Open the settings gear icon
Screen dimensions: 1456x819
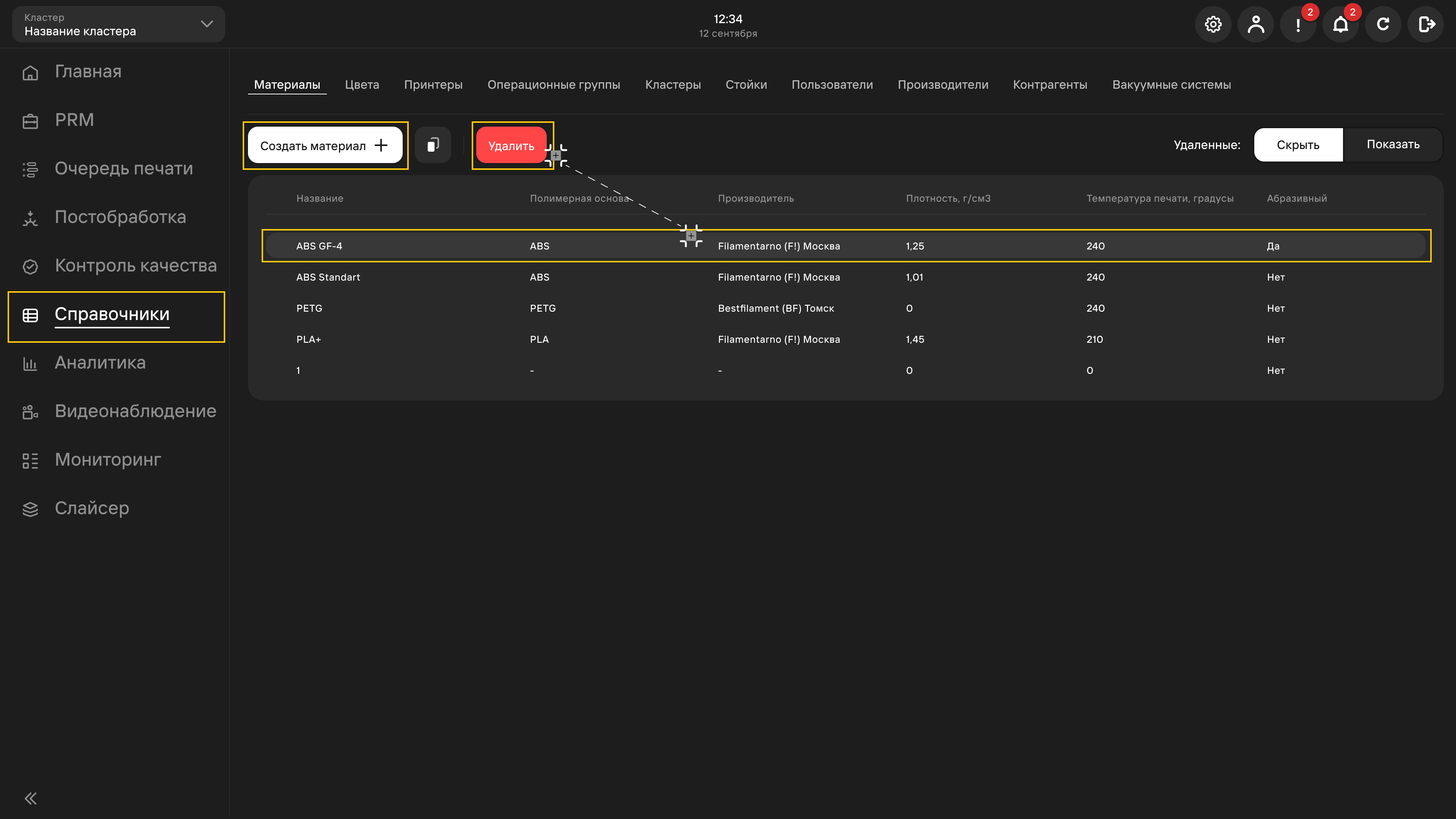[1213, 24]
